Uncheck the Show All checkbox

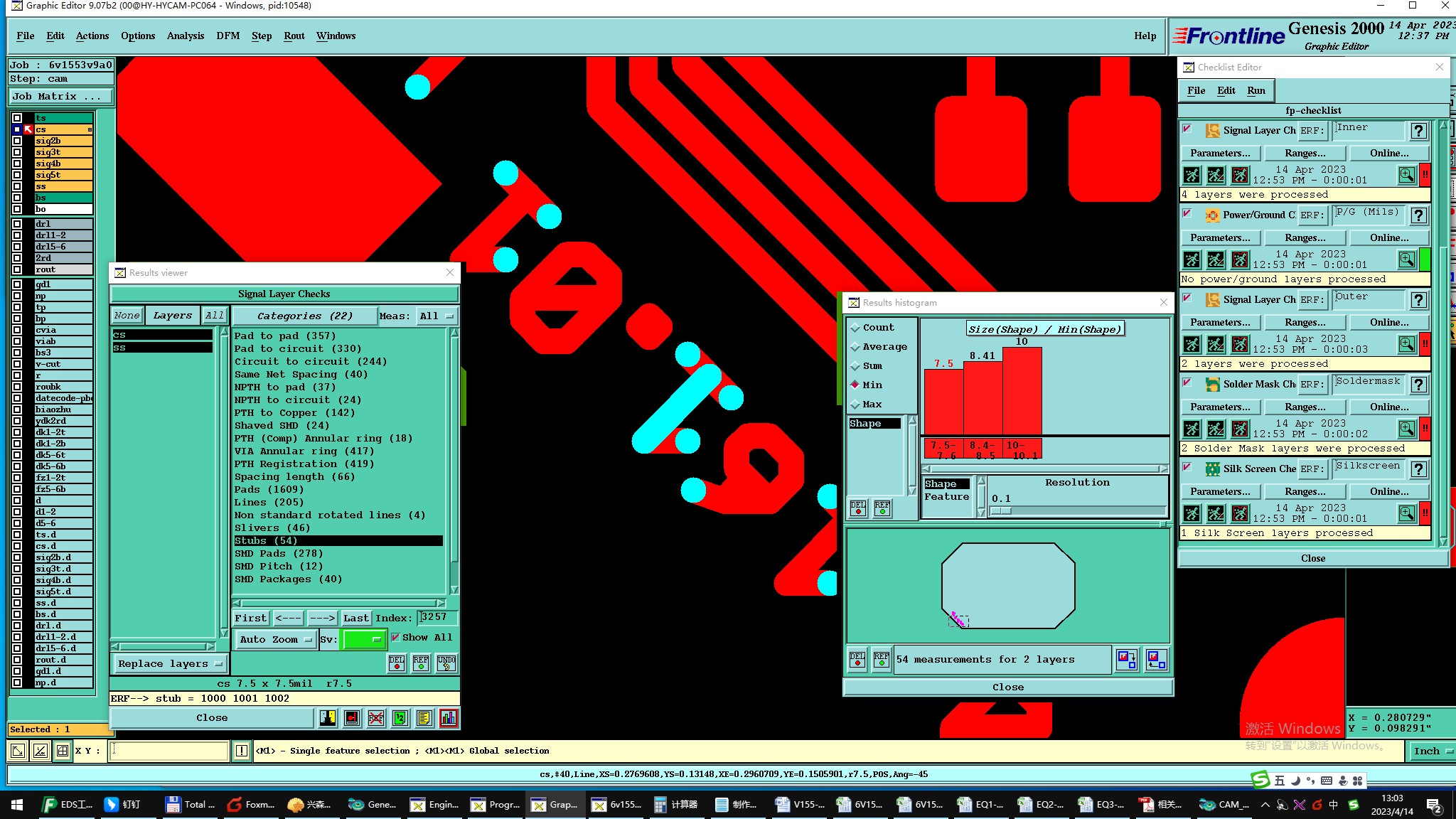(395, 638)
